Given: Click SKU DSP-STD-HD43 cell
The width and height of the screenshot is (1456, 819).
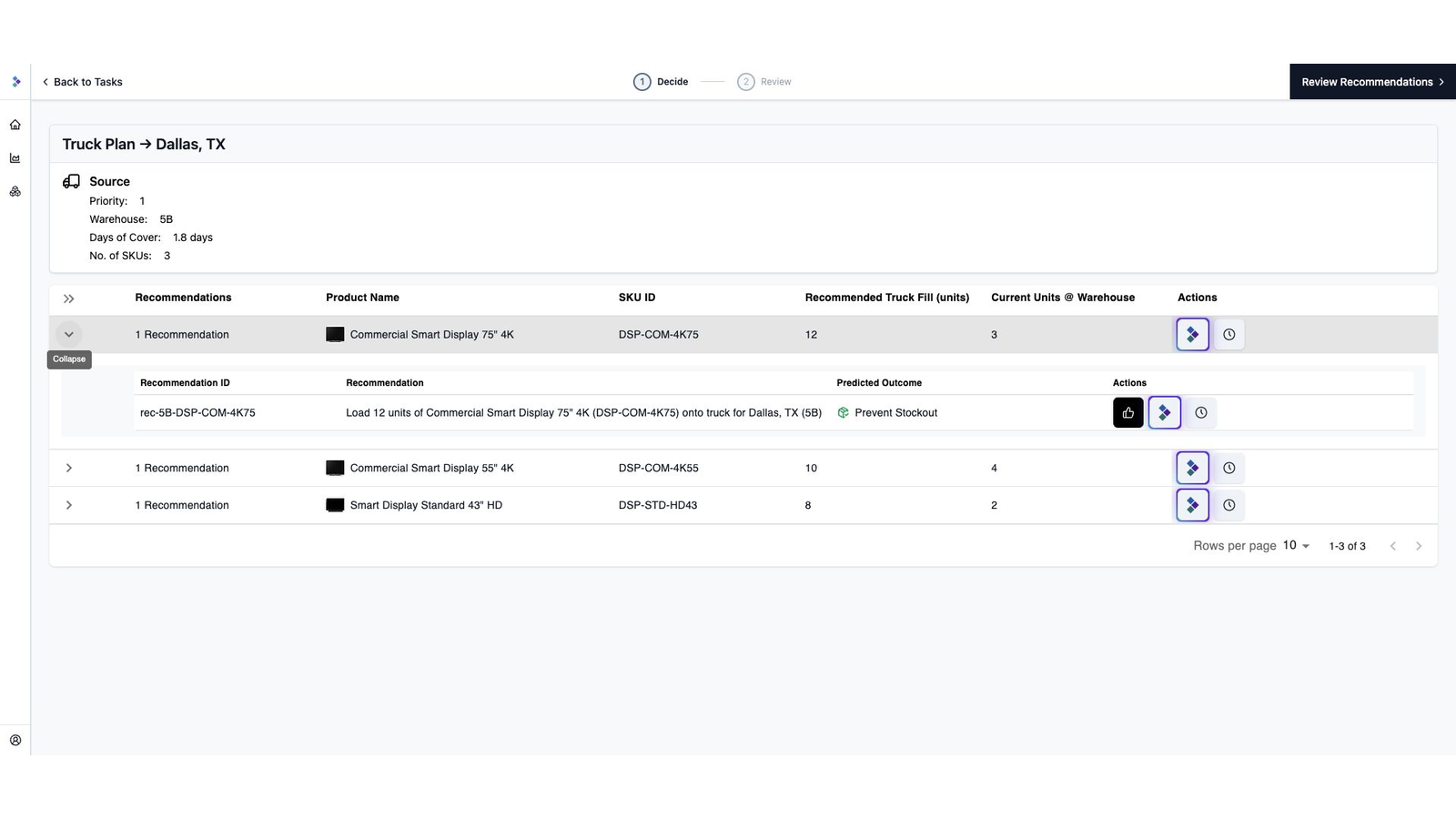Looking at the screenshot, I should 658,505.
